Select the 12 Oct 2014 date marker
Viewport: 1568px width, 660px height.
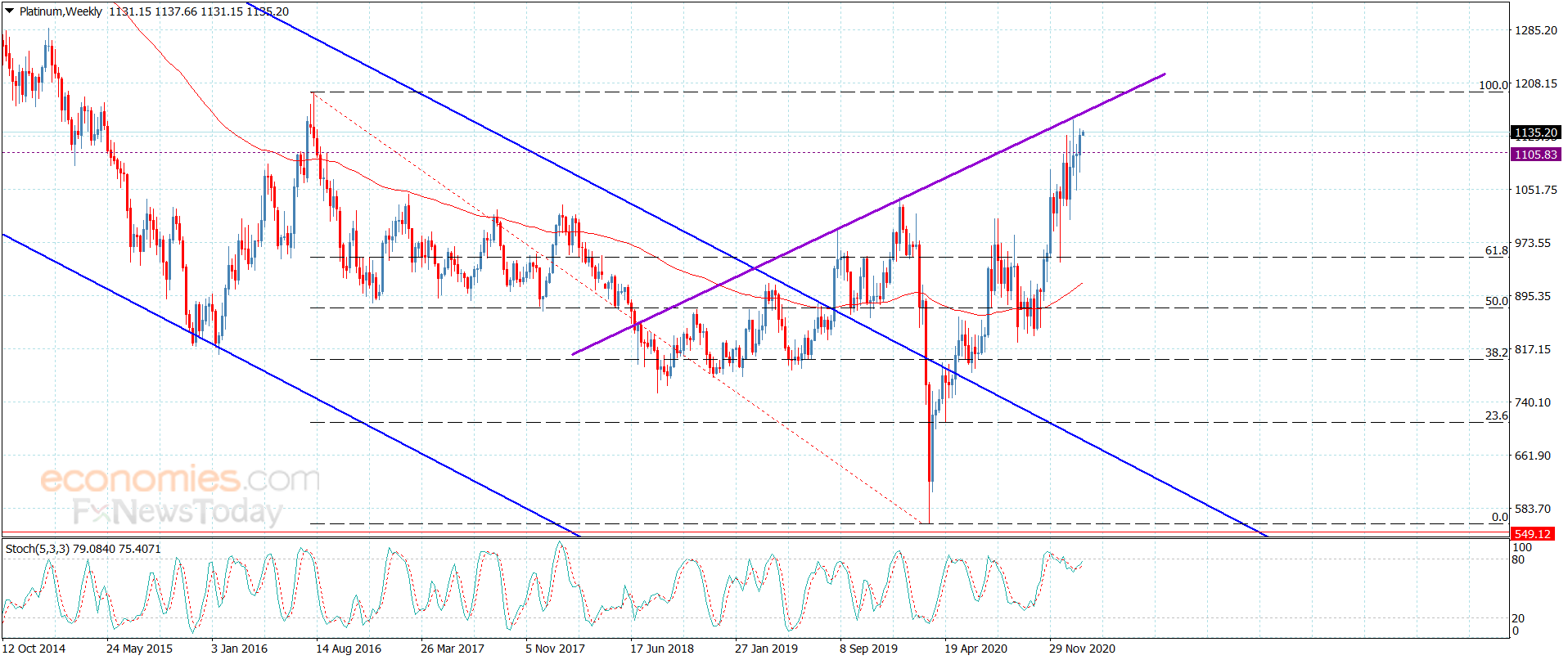(34, 649)
